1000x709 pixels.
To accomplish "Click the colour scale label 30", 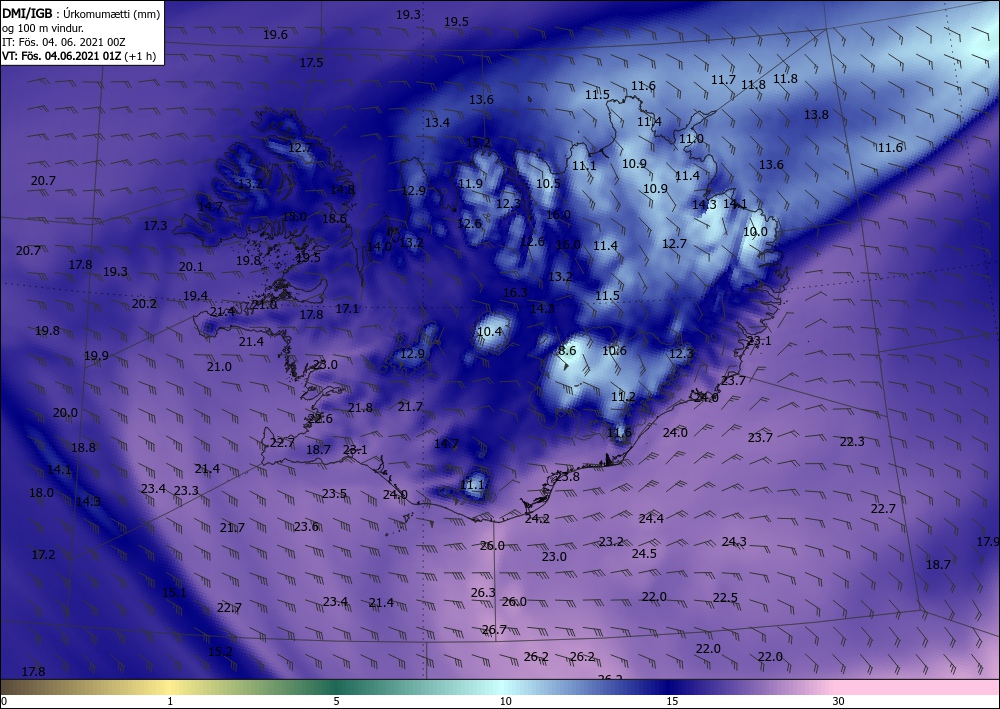I will 838,701.
